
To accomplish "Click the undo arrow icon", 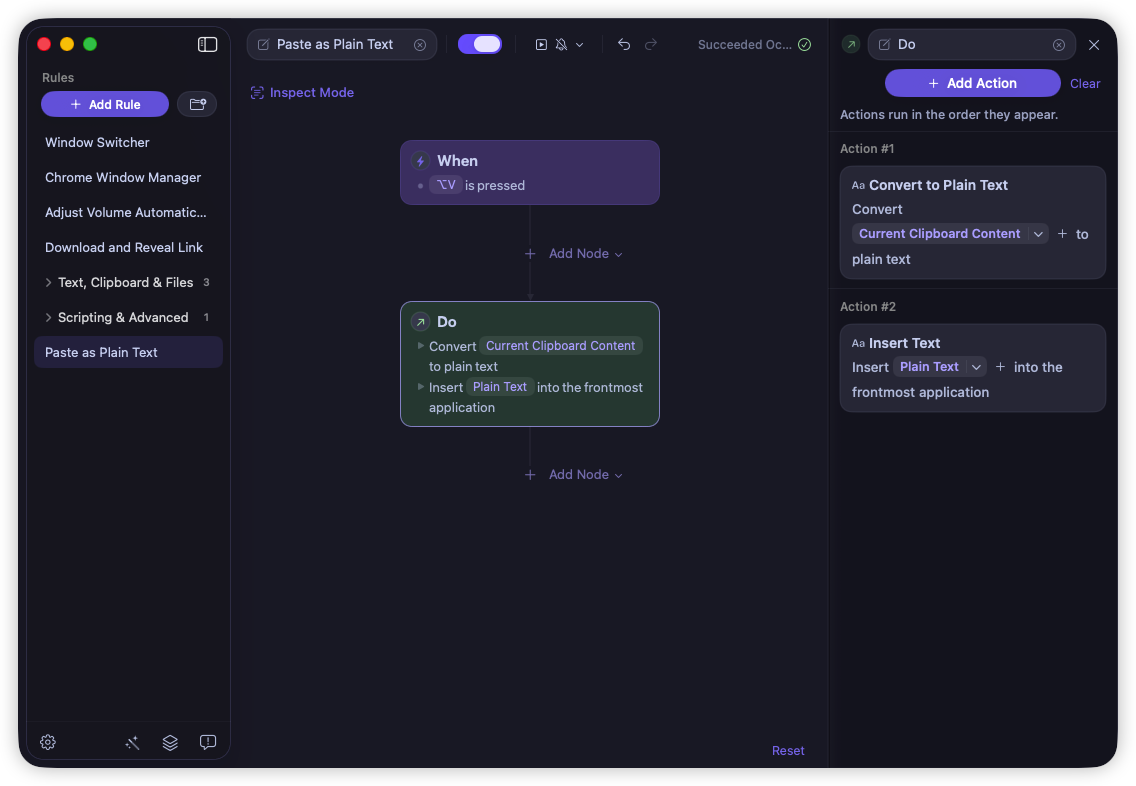I will [x=624, y=44].
